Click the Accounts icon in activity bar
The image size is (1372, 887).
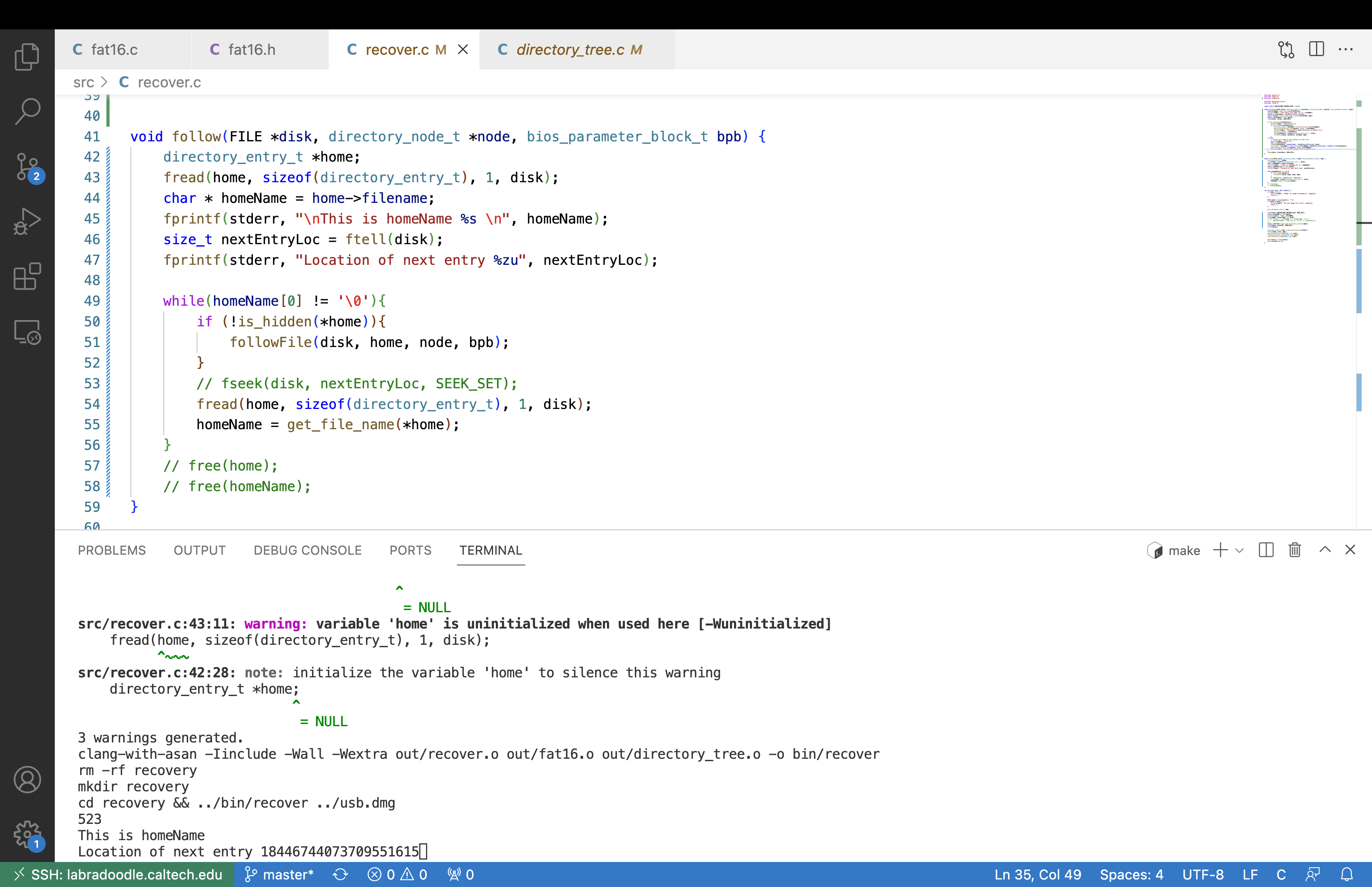[x=27, y=780]
